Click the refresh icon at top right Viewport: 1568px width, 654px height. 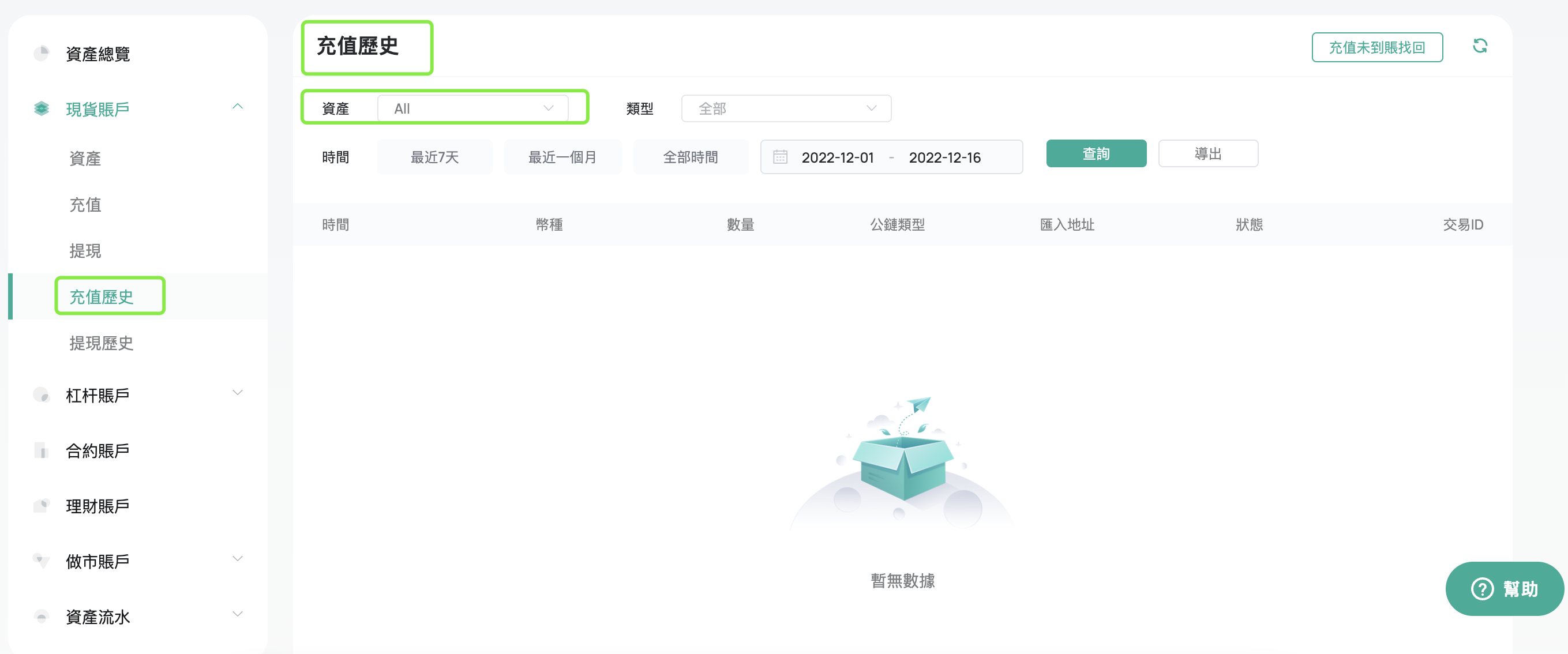(1480, 46)
